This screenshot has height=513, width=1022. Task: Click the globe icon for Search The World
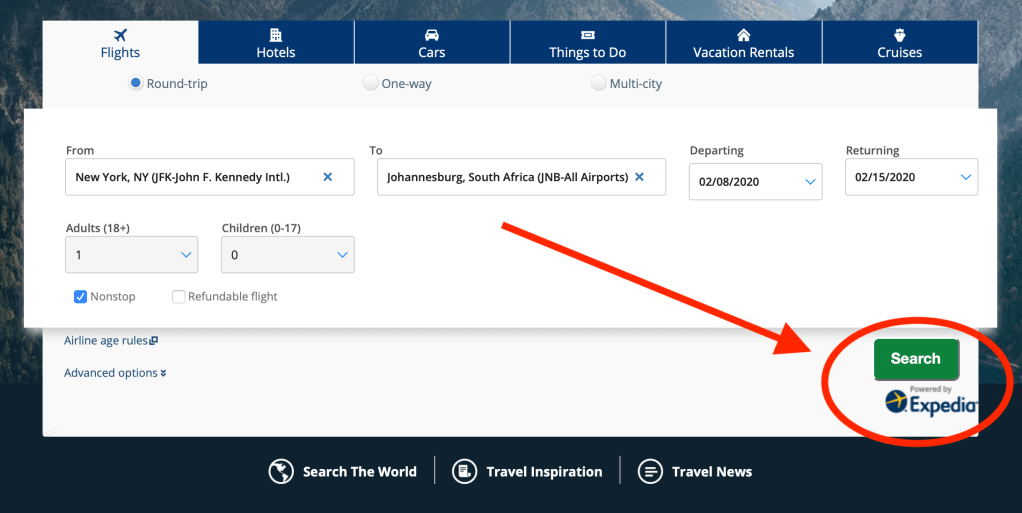281,471
